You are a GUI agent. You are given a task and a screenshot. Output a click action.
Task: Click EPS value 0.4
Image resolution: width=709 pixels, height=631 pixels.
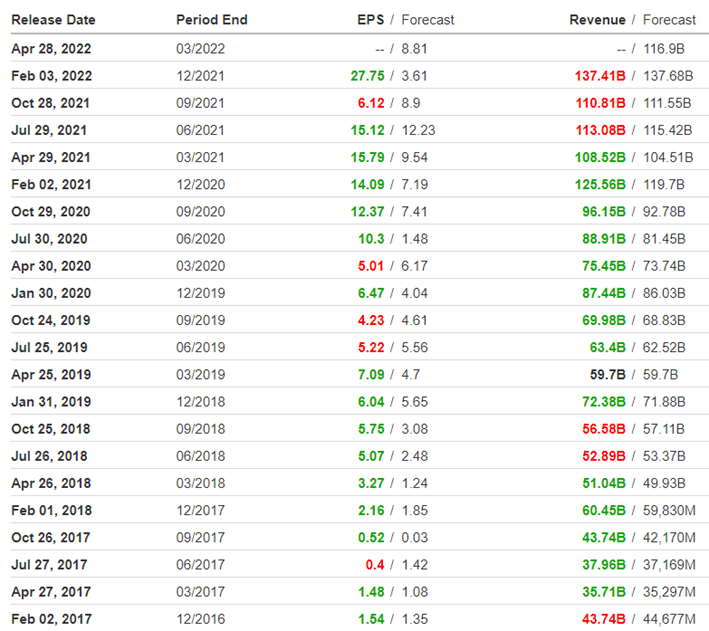pos(375,565)
